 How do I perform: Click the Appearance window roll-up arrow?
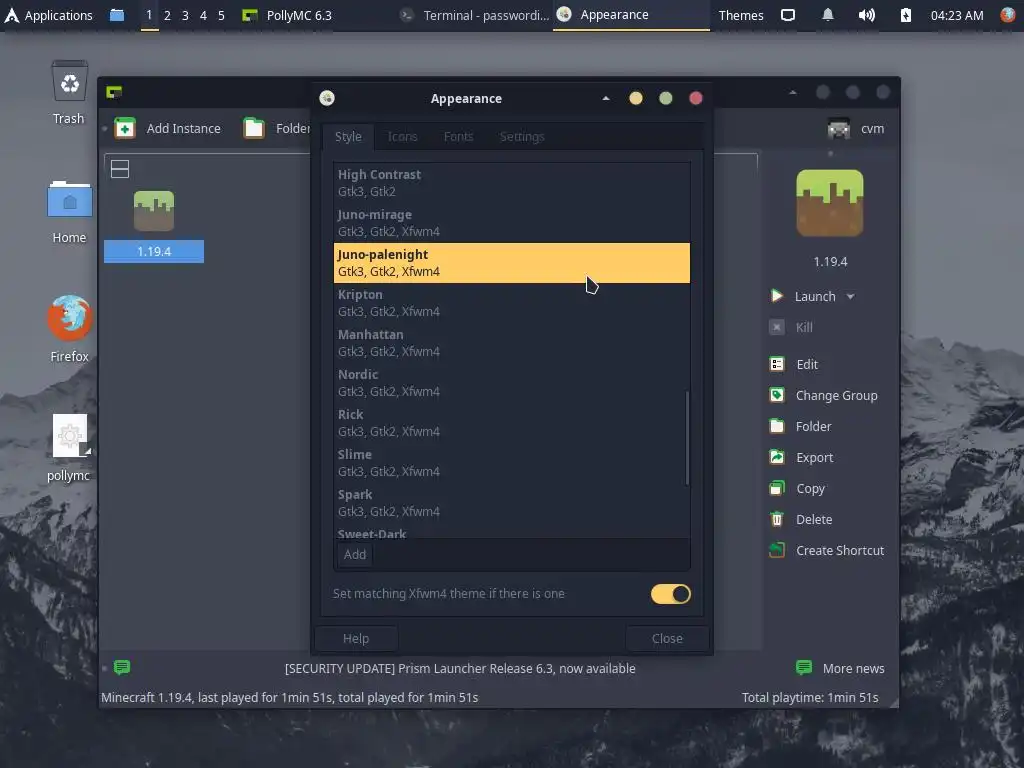click(605, 98)
